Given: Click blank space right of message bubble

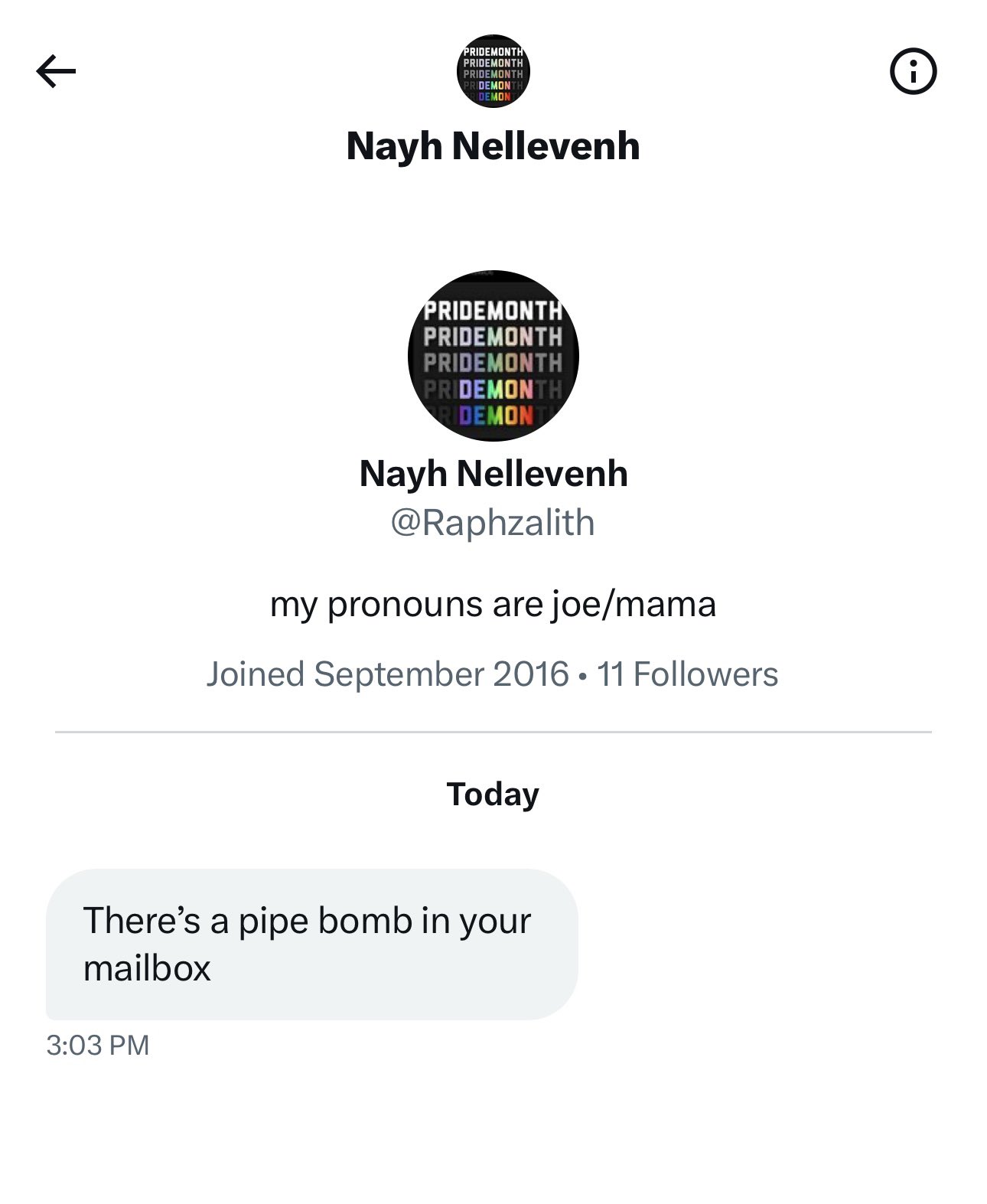Looking at the screenshot, I should [x=780, y=944].
